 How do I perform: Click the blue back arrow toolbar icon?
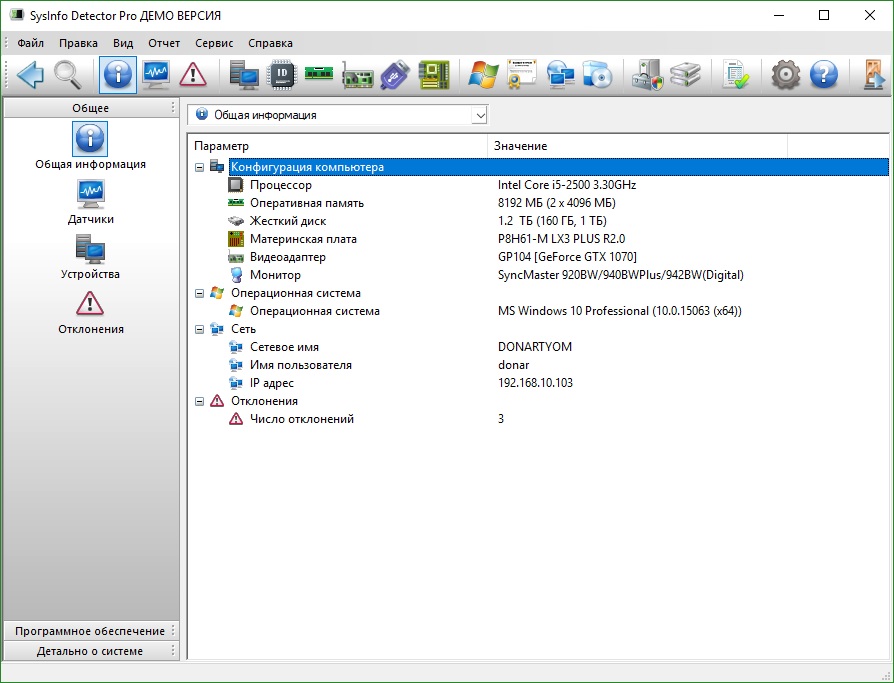(x=30, y=75)
